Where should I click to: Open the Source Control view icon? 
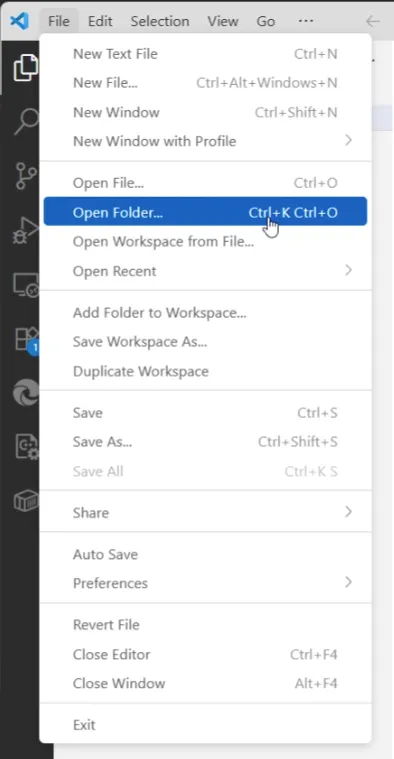(26, 176)
